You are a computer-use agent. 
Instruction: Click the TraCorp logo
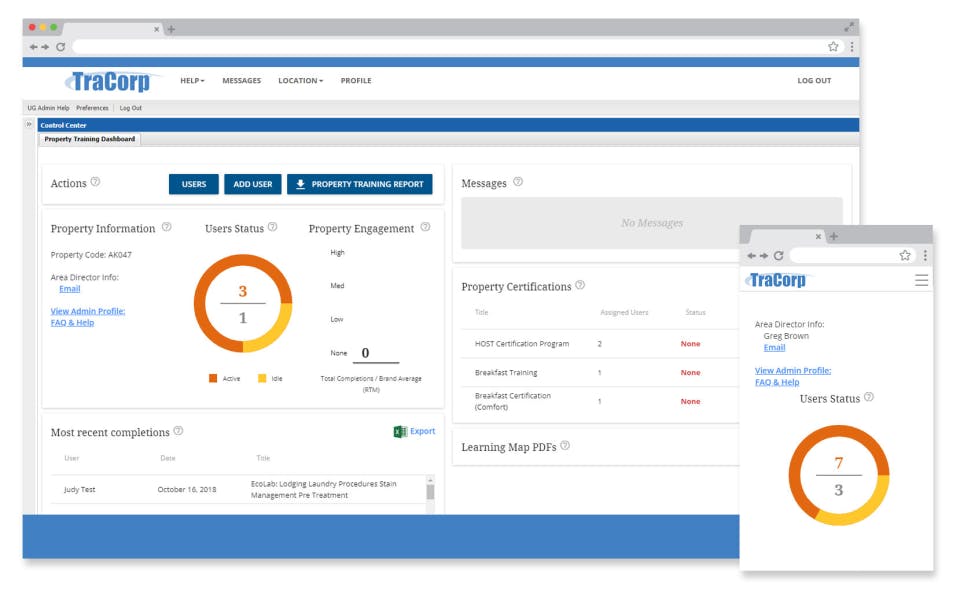(111, 81)
